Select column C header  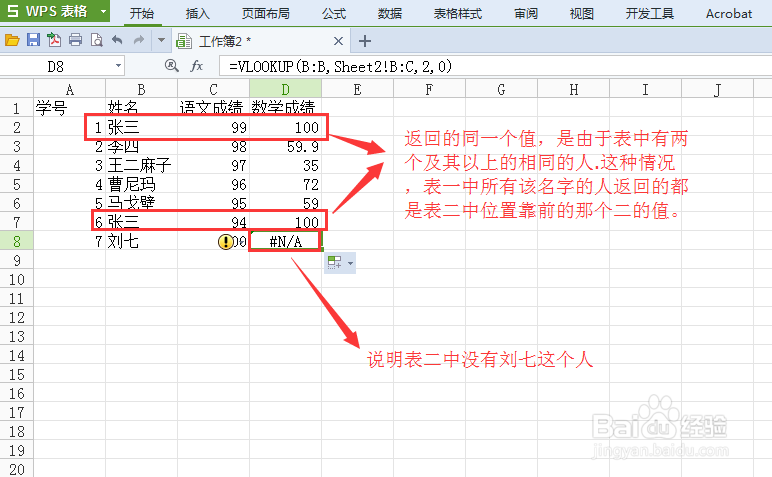[213, 89]
